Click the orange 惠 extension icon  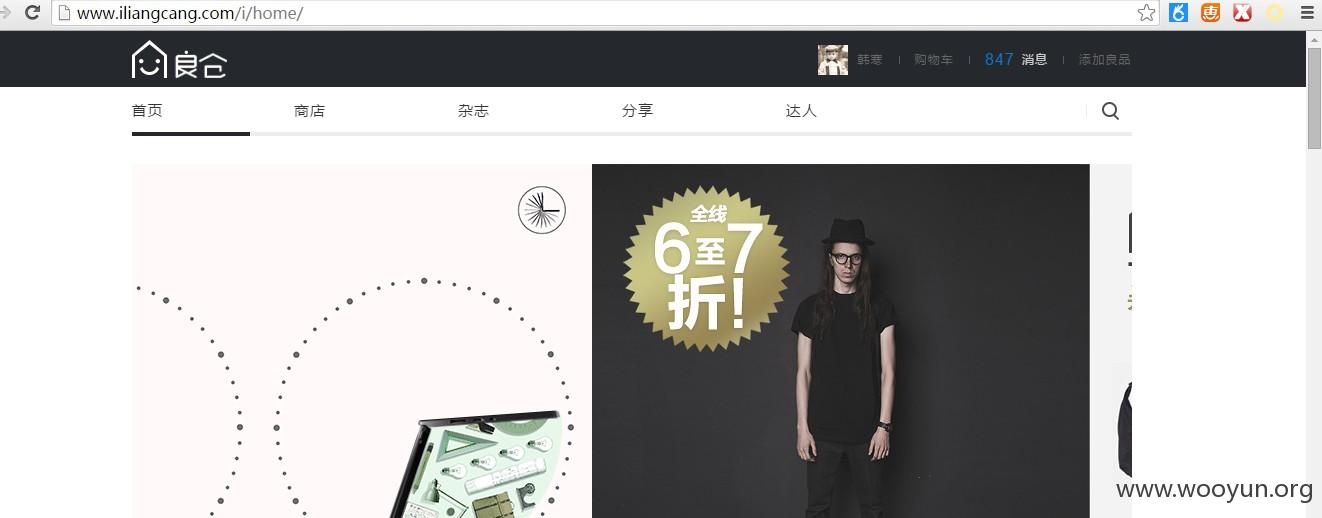(1210, 13)
